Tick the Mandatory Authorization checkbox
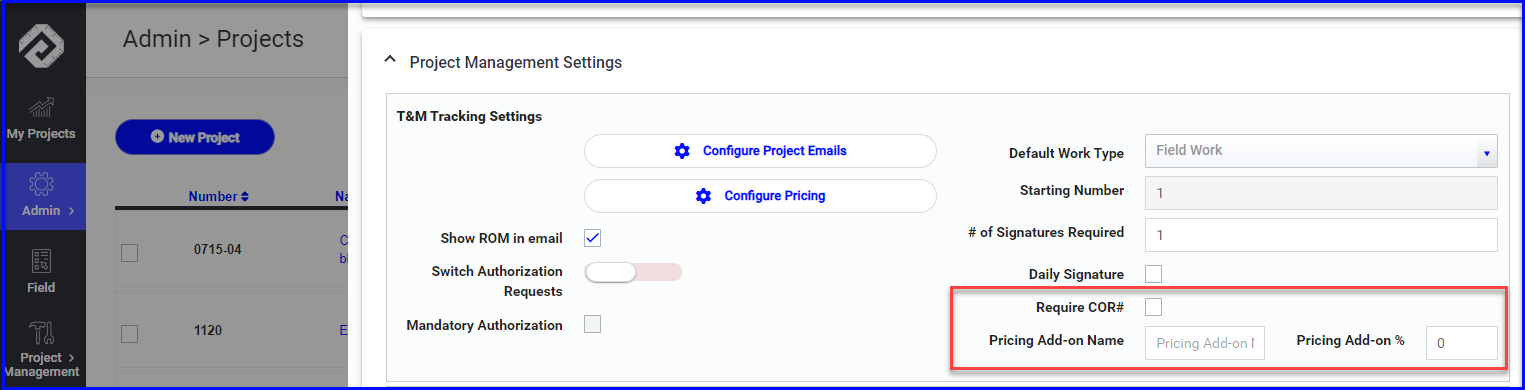Screen dimensions: 1525x390 (592, 324)
